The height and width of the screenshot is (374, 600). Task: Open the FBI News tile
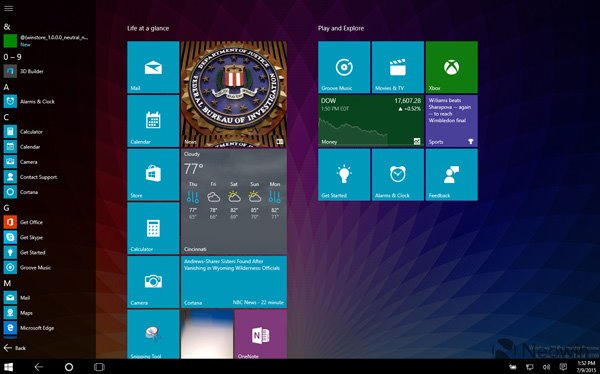point(234,94)
